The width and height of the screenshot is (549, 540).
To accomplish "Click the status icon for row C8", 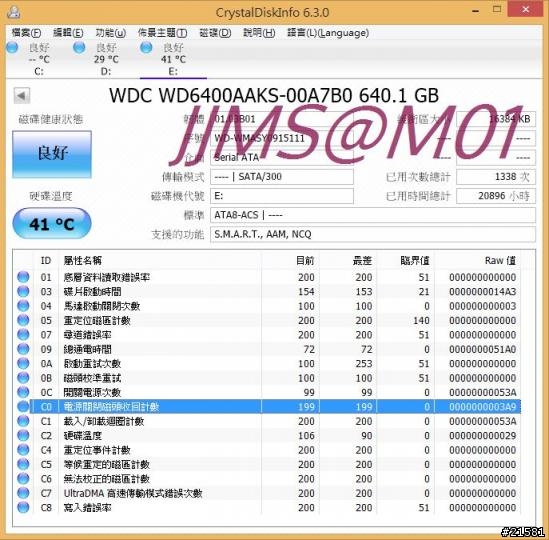I will [x=23, y=507].
